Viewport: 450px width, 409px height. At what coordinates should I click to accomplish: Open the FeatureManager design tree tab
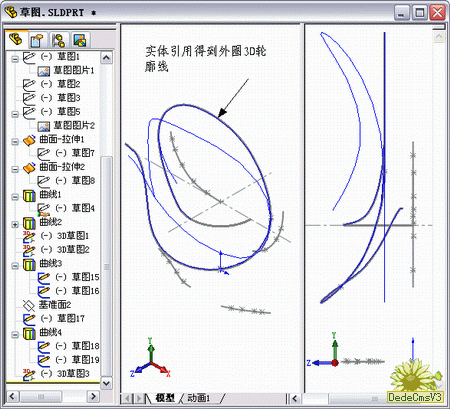(x=15, y=40)
